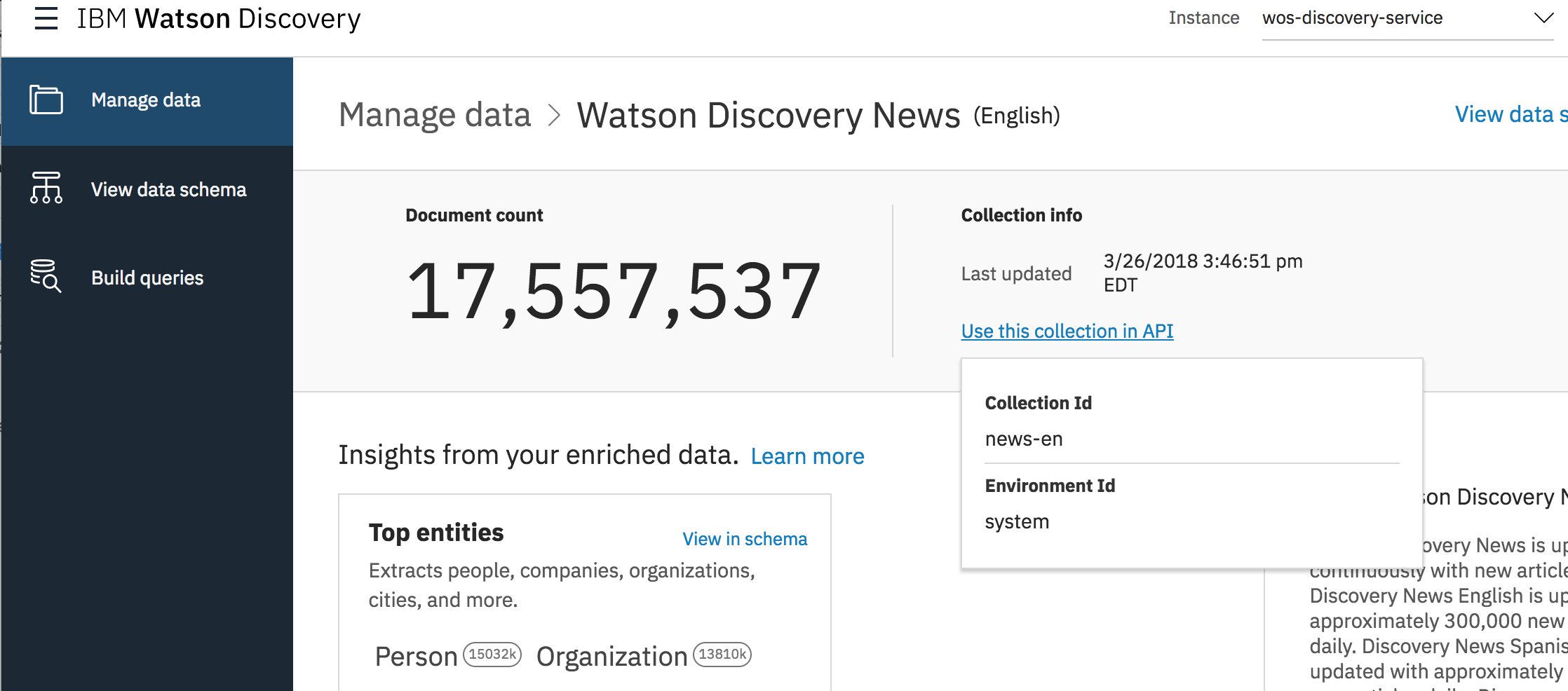The width and height of the screenshot is (1568, 691).
Task: Click View in schema link
Action: (x=745, y=539)
